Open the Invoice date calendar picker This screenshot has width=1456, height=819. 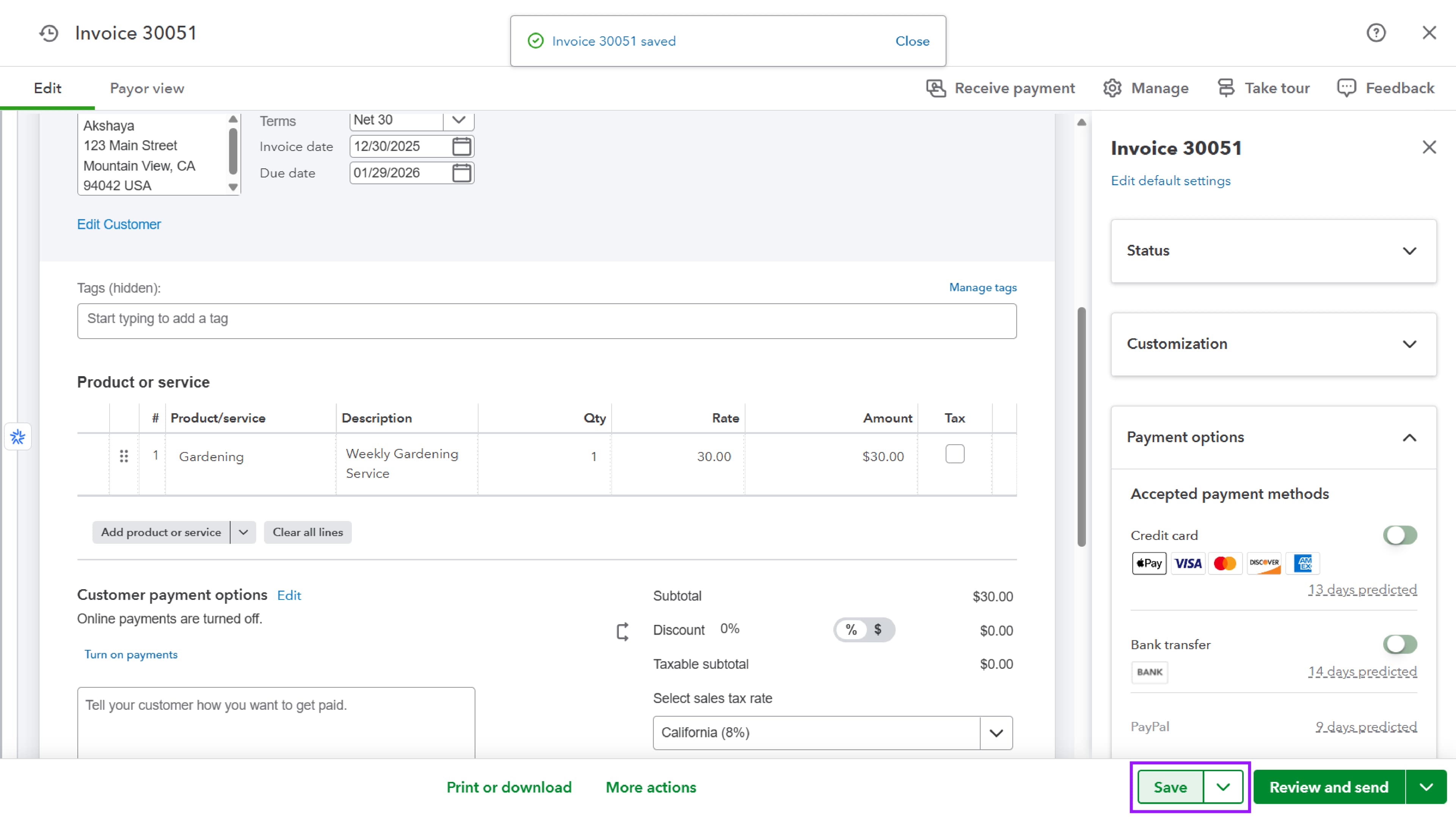tap(461, 146)
